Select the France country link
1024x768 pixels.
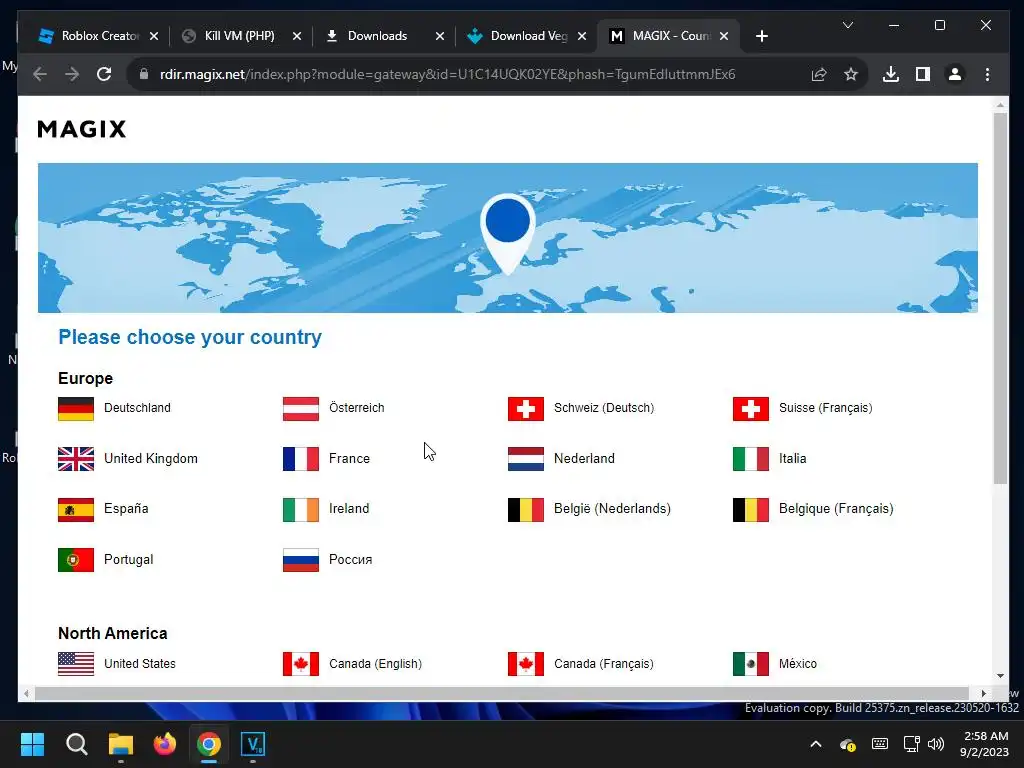349,458
